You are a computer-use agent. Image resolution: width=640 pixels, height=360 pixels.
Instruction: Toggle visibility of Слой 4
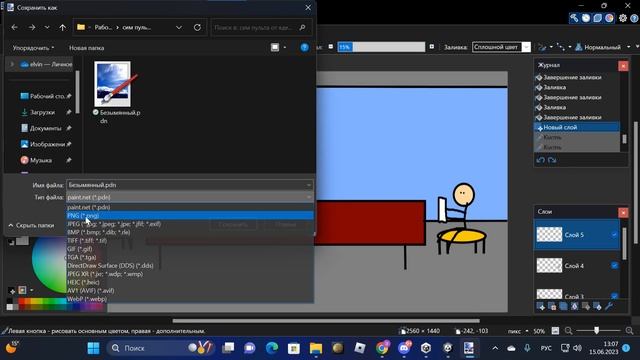tap(614, 266)
